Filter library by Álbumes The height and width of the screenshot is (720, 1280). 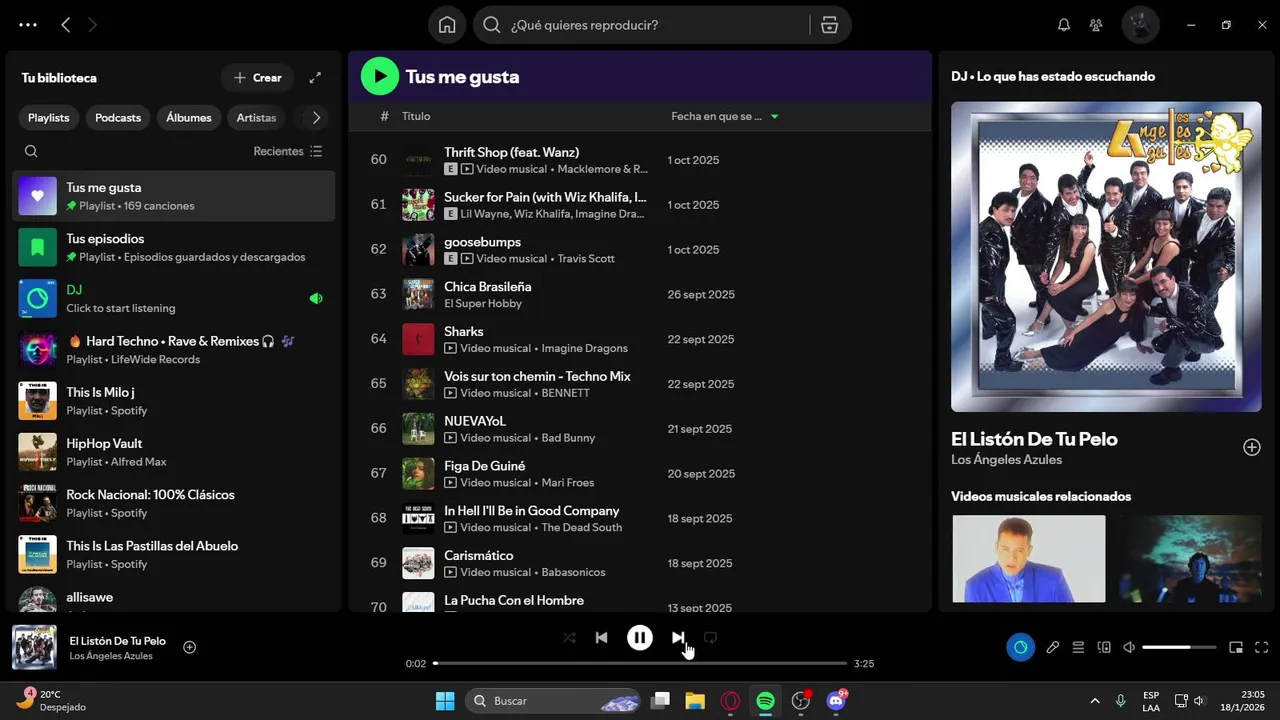point(189,117)
